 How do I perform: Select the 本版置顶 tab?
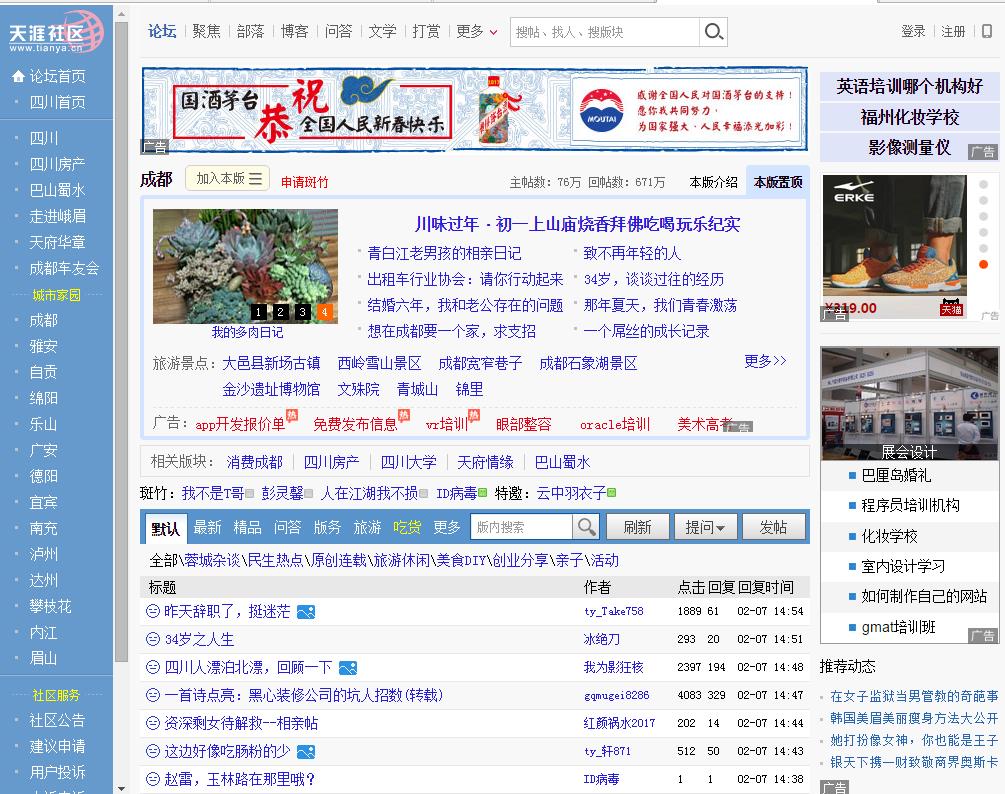pyautogui.click(x=778, y=182)
